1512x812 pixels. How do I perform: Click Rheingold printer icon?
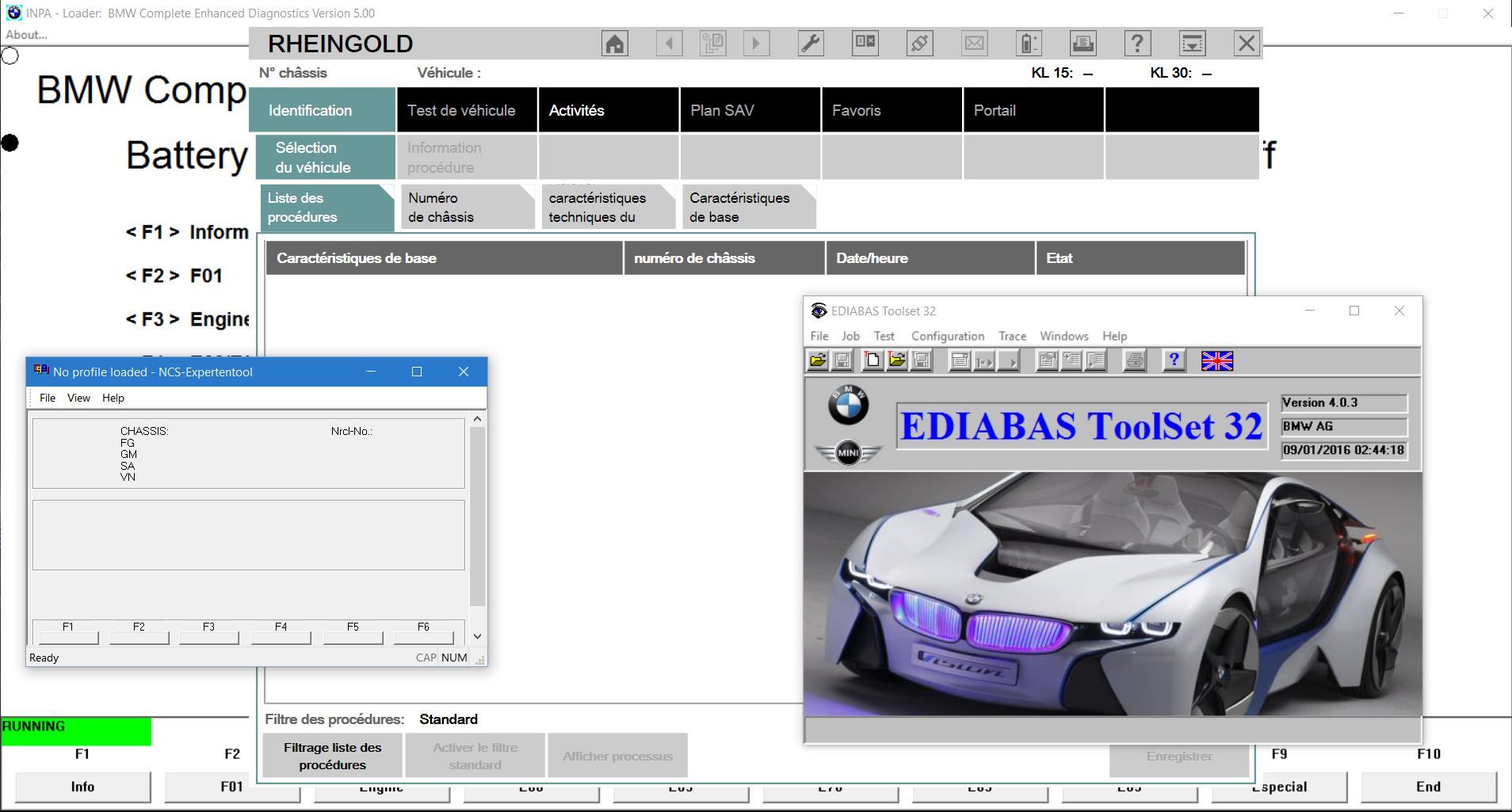(1083, 44)
